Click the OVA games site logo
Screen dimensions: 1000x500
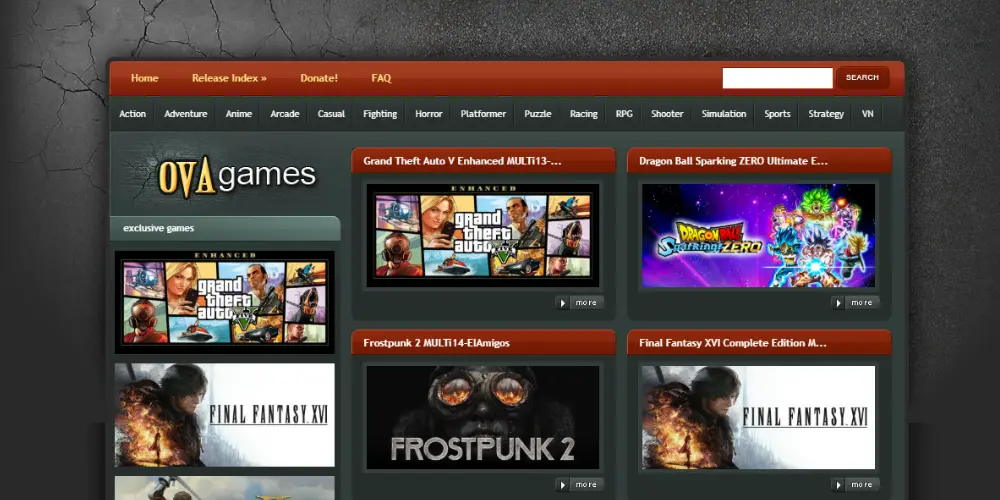(x=237, y=176)
